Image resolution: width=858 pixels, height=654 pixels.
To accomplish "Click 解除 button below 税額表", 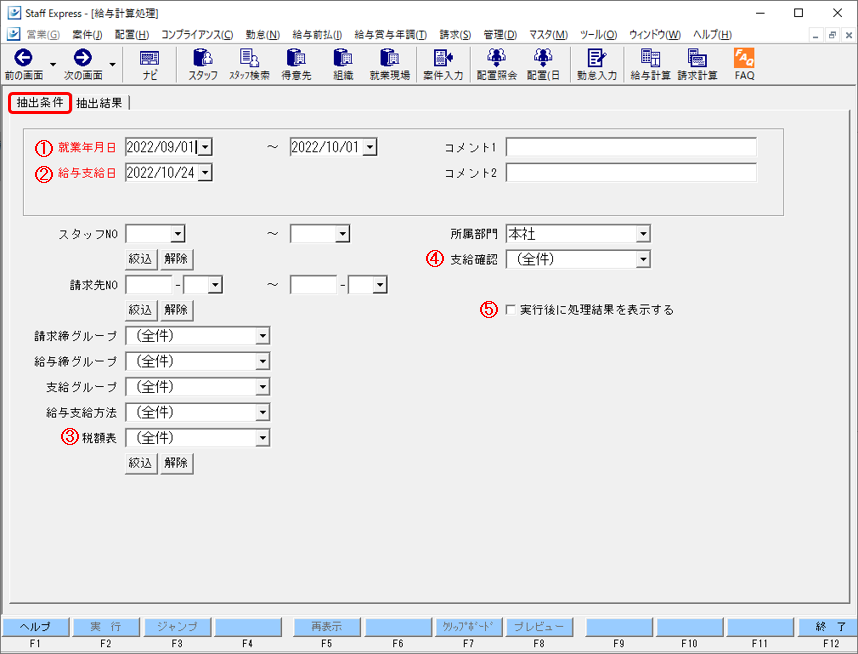I will (176, 463).
